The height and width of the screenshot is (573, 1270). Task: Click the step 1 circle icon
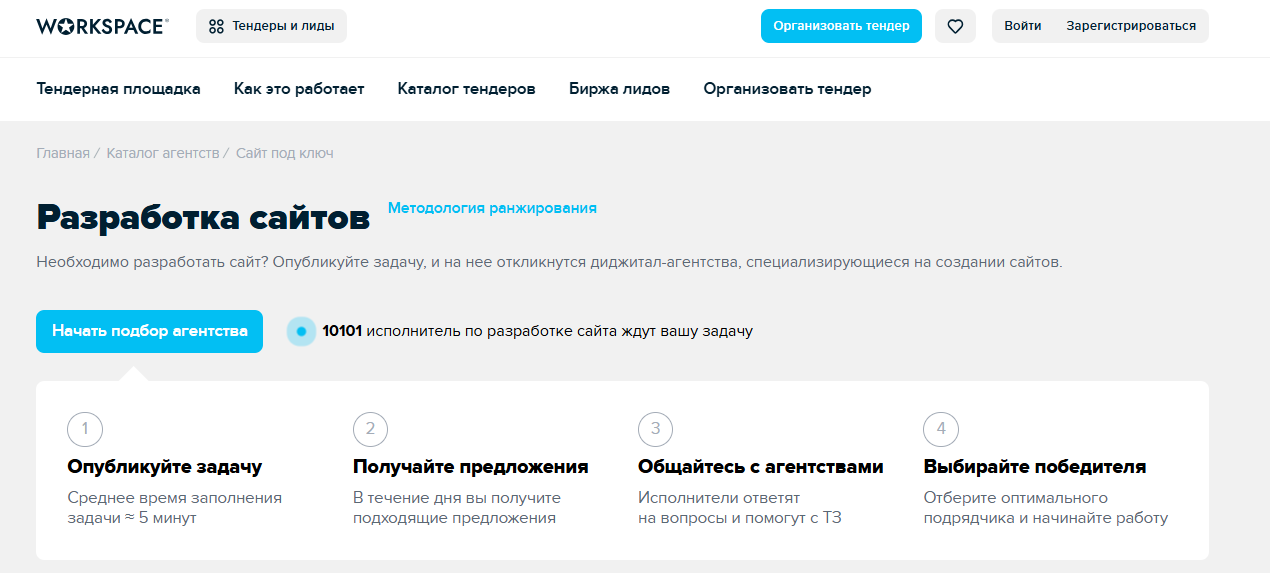85,430
